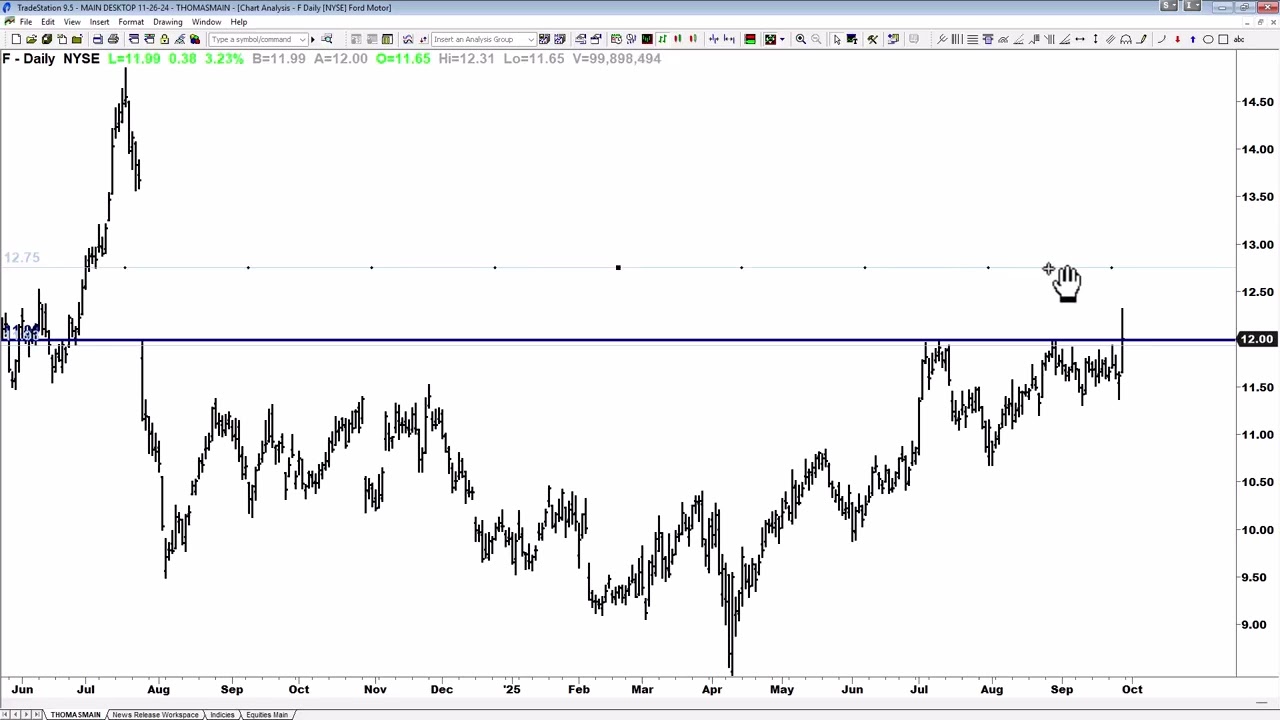Switch to Equities Main workspace tab
The width and height of the screenshot is (1280, 720).
pos(267,714)
